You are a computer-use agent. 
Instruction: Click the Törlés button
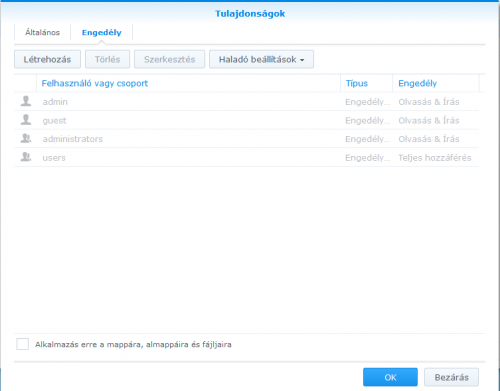[107, 59]
